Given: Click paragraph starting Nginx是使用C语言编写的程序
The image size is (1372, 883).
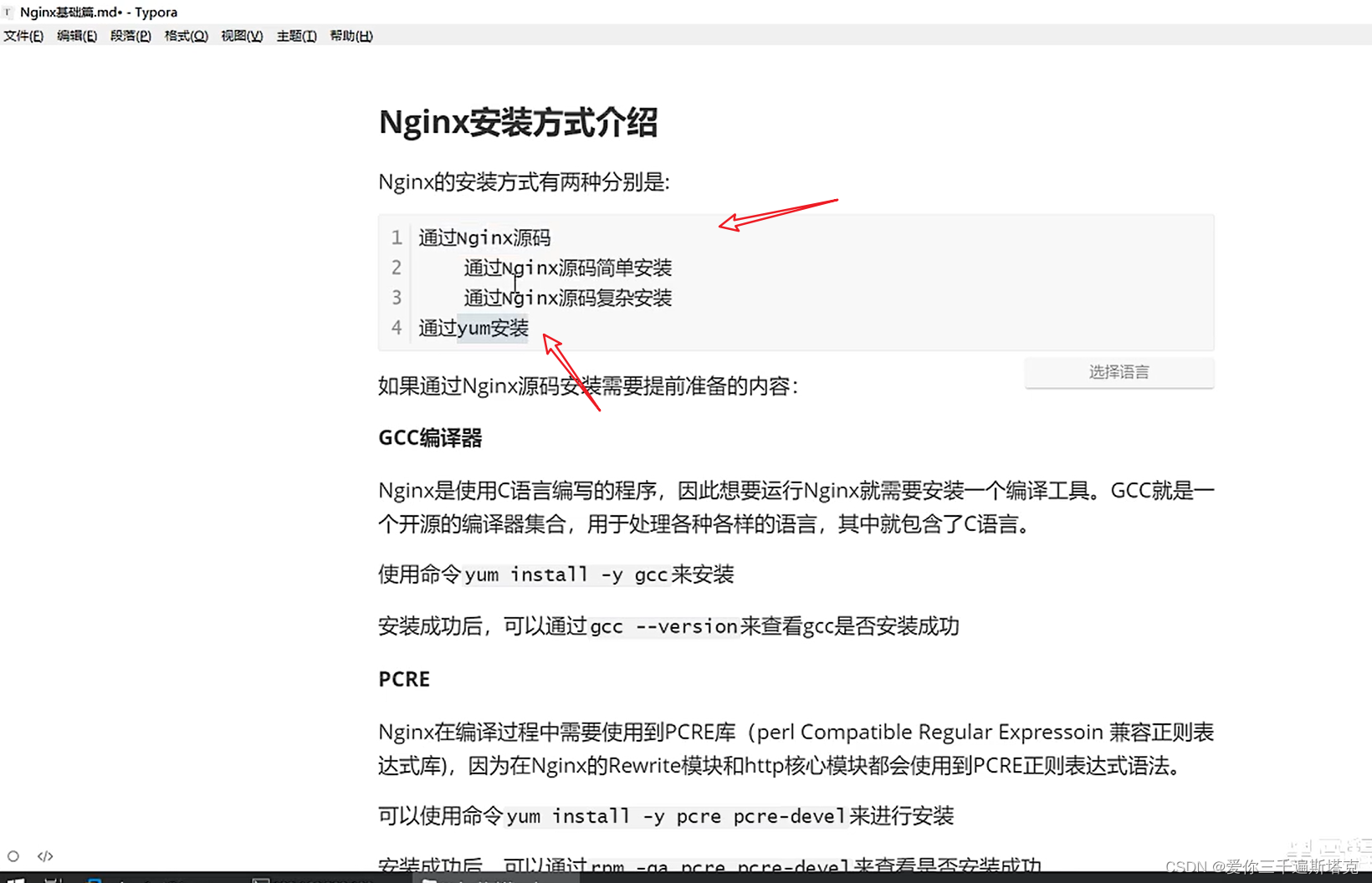Looking at the screenshot, I should pos(796,507).
